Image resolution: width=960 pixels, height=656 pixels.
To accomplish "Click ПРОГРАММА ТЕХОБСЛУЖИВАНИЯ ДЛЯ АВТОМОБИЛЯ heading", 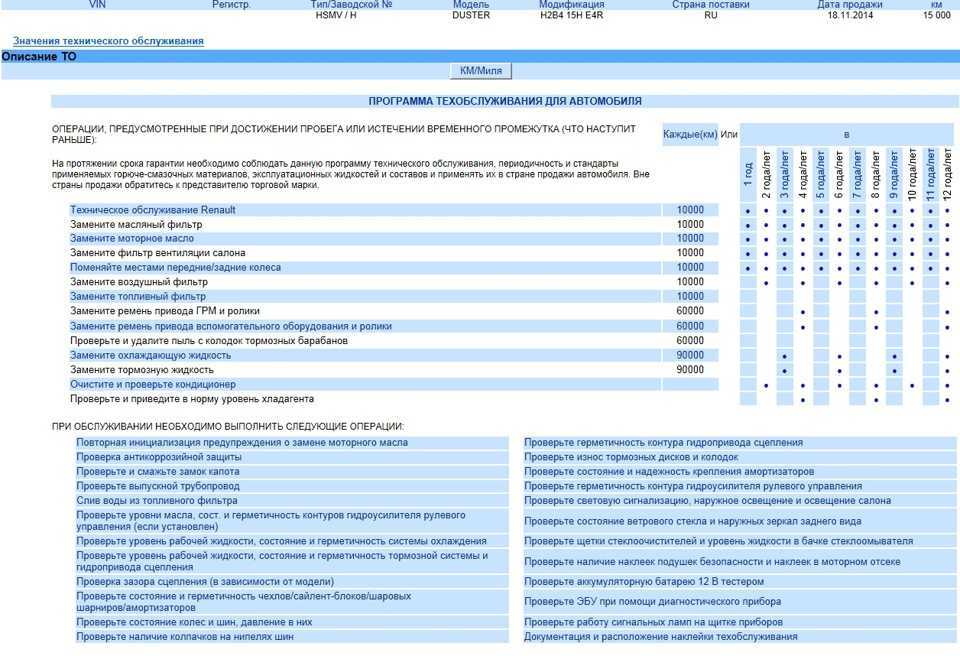I will coord(504,101).
